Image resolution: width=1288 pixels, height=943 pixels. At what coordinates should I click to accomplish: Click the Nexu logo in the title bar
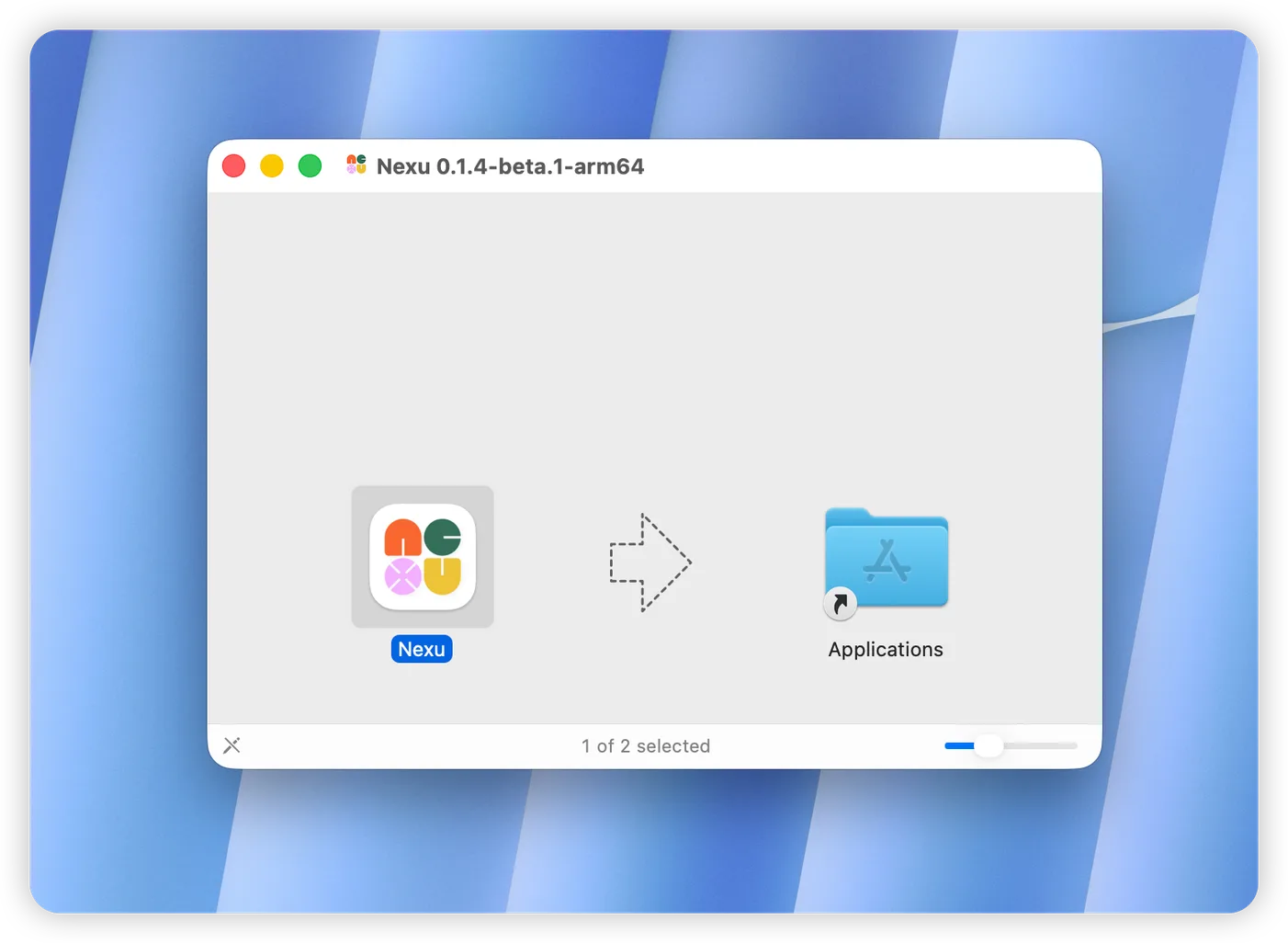coord(356,165)
